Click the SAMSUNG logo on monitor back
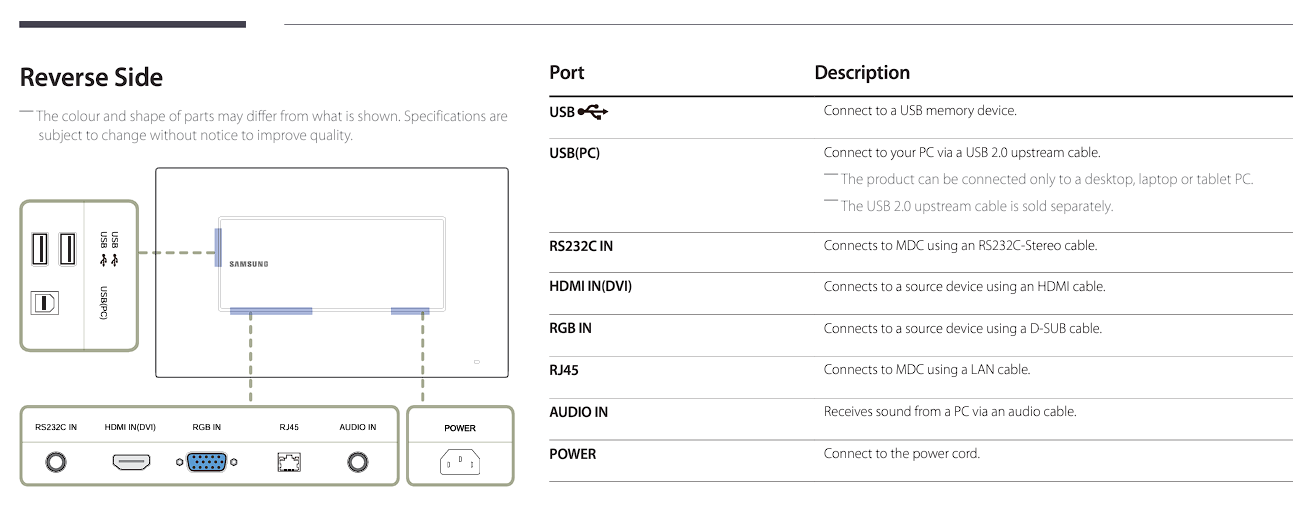This screenshot has height=528, width=1293. click(x=248, y=264)
